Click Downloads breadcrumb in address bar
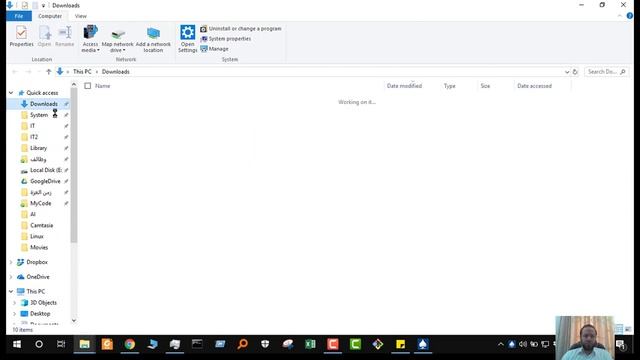Image resolution: width=640 pixels, height=360 pixels. coord(116,72)
